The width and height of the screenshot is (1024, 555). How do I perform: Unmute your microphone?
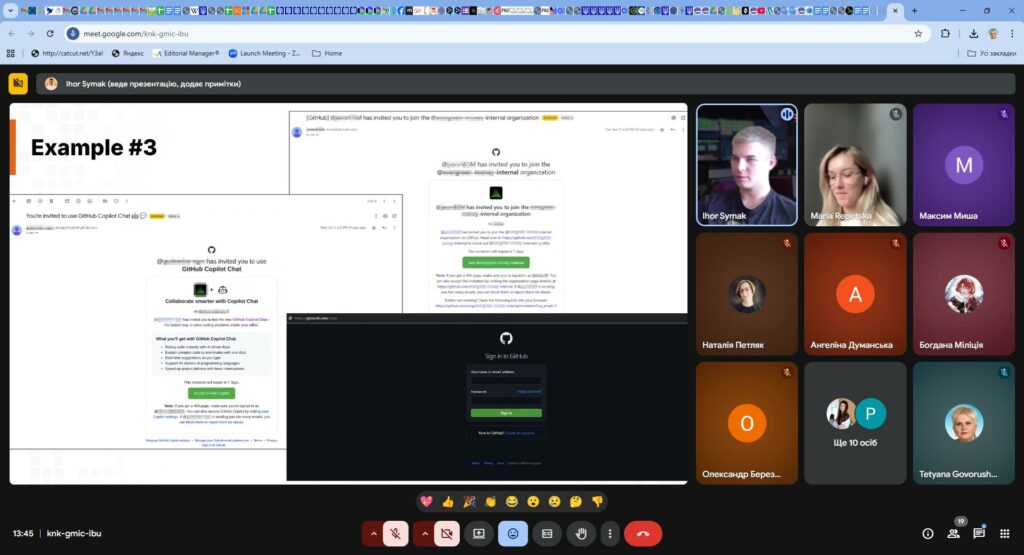point(396,534)
